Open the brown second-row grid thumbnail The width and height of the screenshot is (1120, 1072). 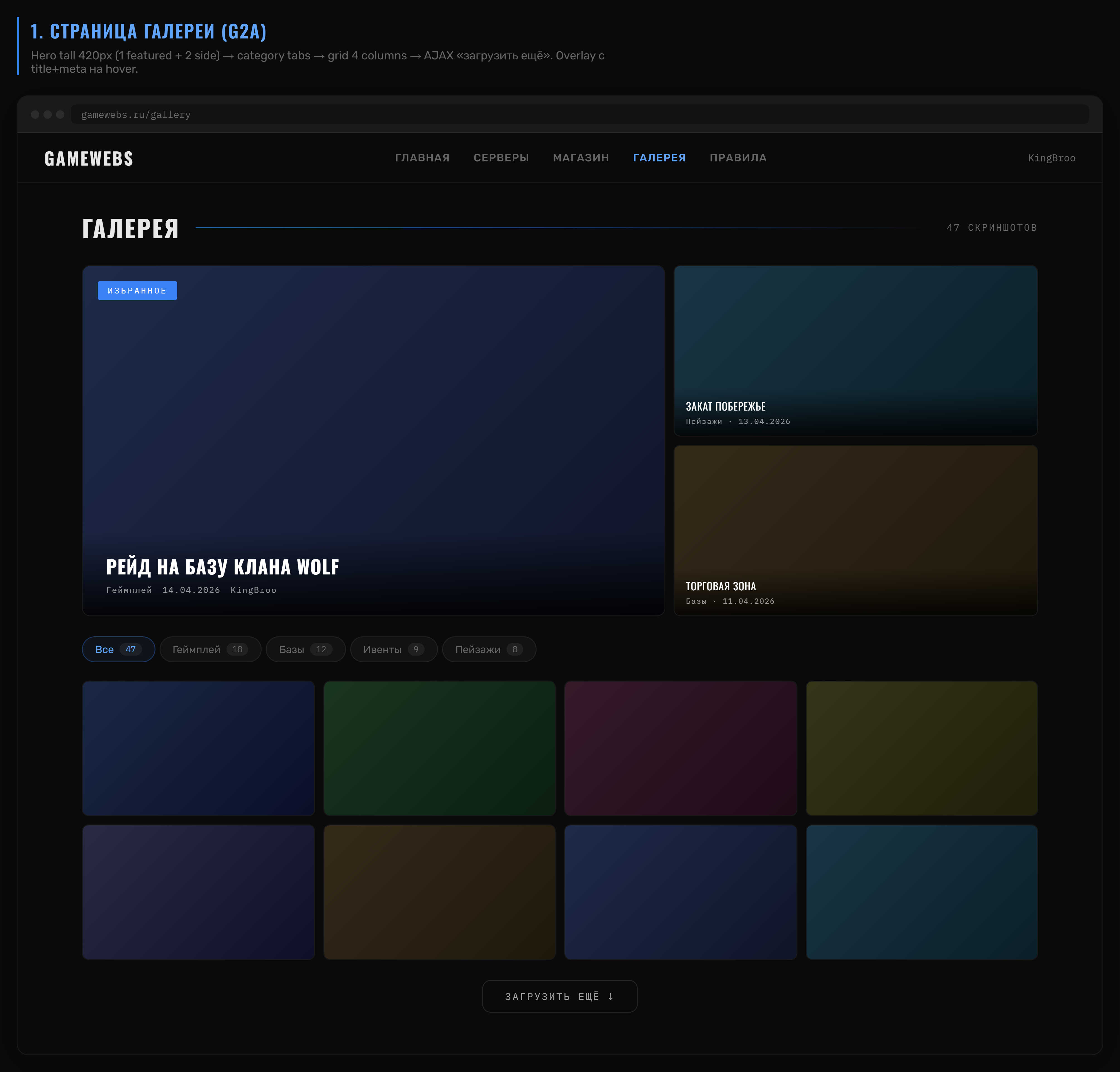[x=439, y=892]
